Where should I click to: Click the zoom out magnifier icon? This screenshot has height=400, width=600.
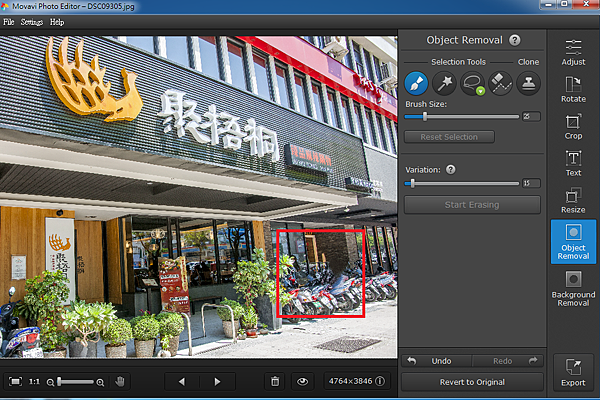[50, 382]
